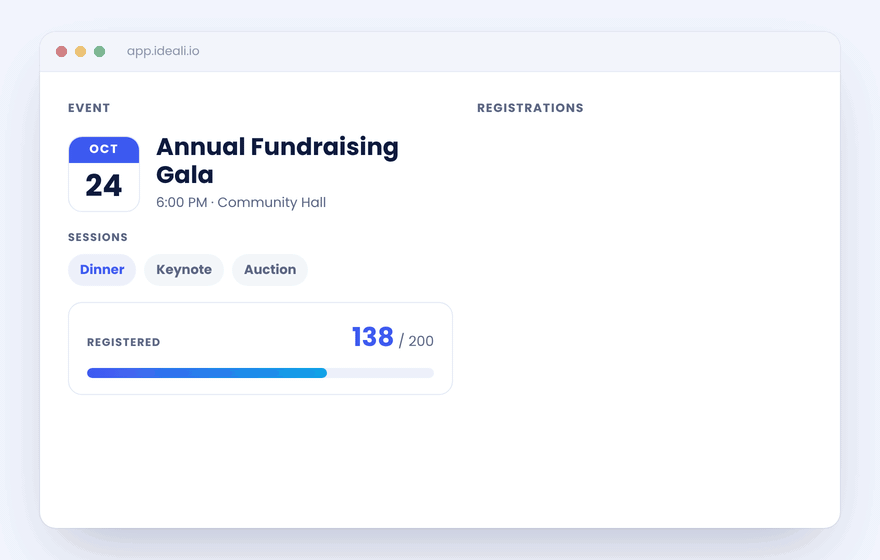Open the Annual Fundraising Gala event title
880x560 pixels.
(277, 160)
